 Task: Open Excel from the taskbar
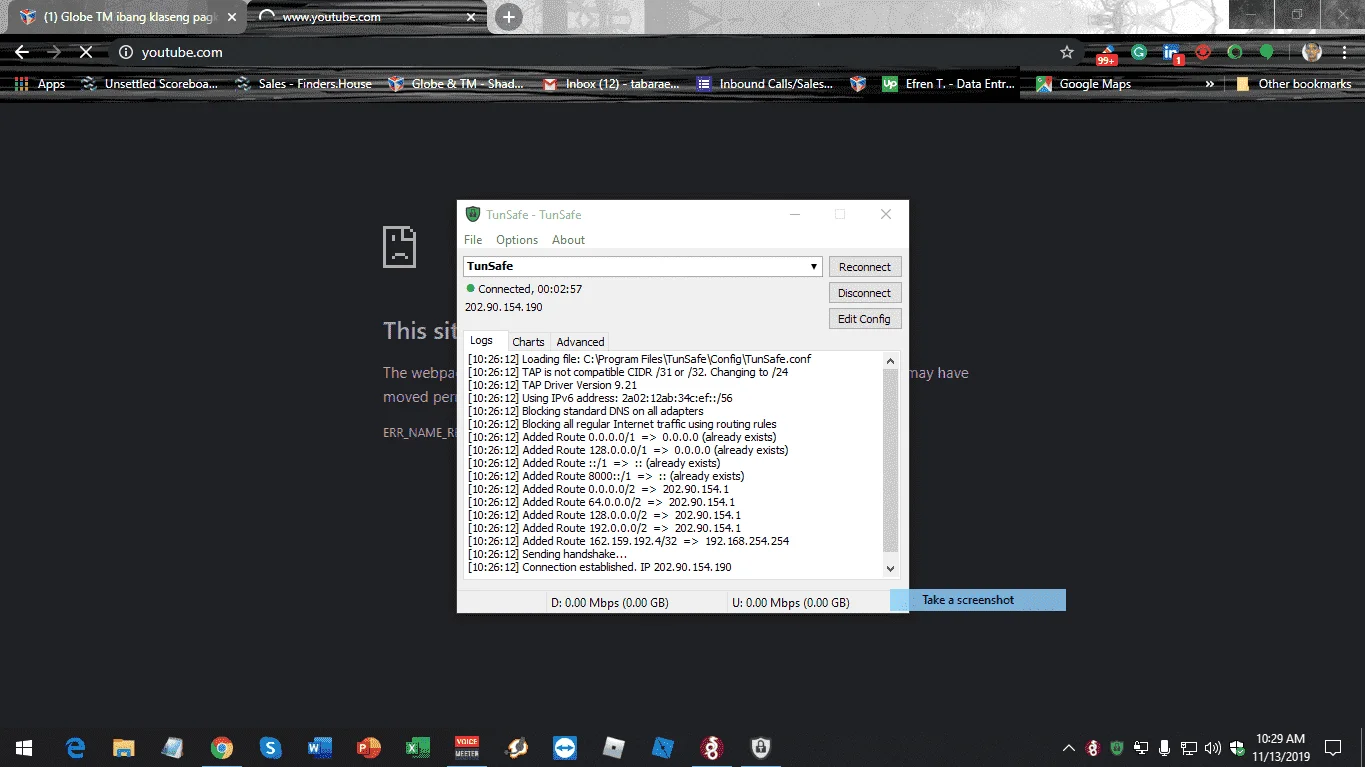[418, 747]
